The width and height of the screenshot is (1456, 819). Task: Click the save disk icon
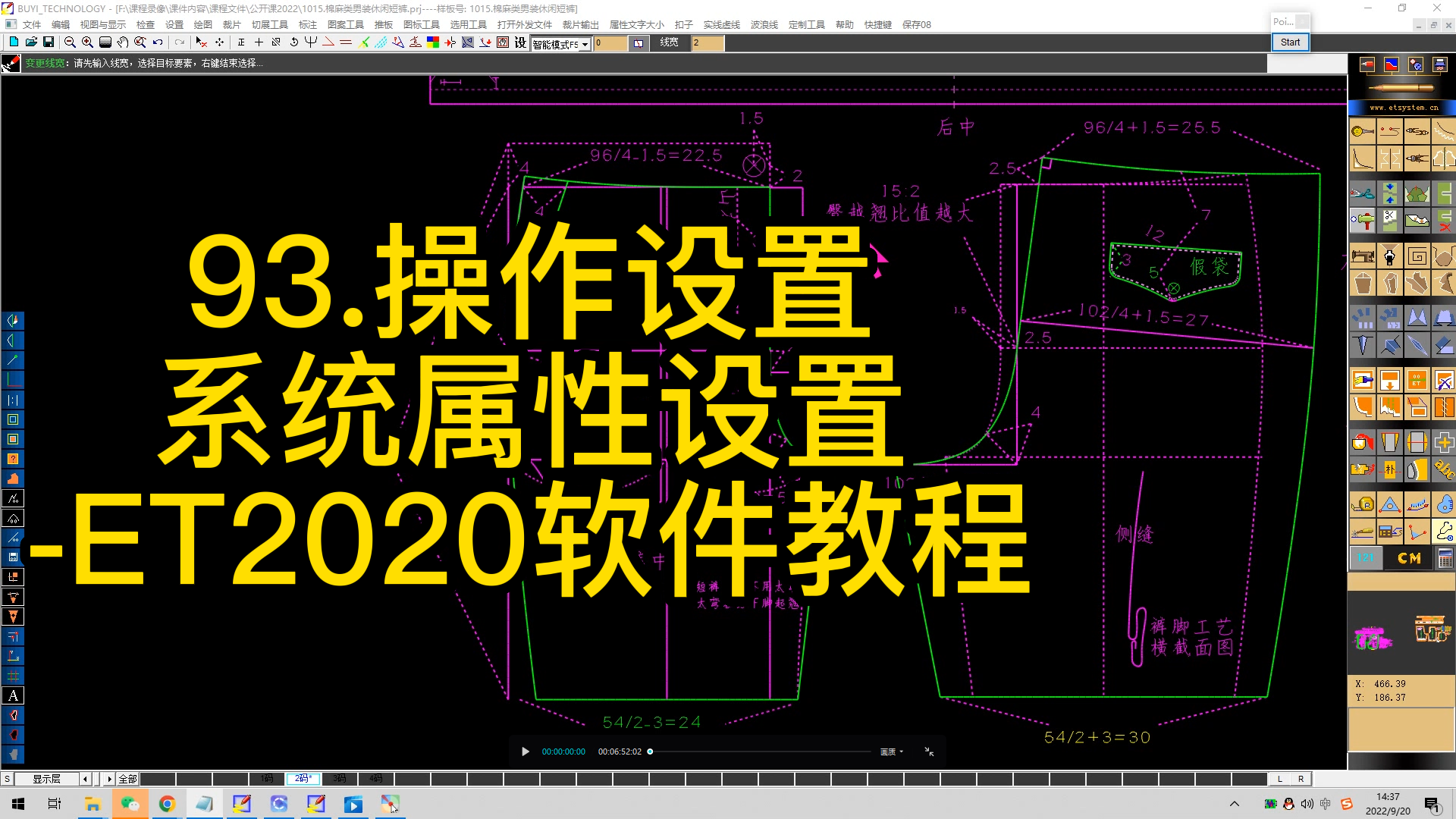click(49, 42)
